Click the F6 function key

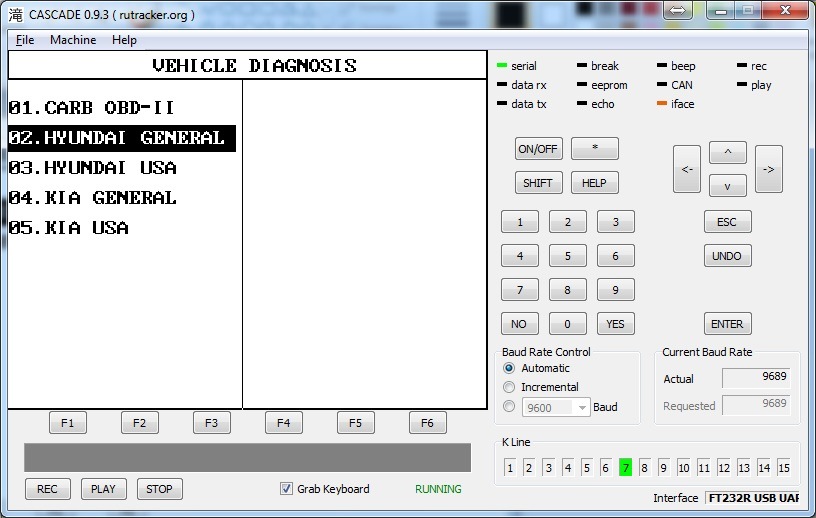pos(427,423)
